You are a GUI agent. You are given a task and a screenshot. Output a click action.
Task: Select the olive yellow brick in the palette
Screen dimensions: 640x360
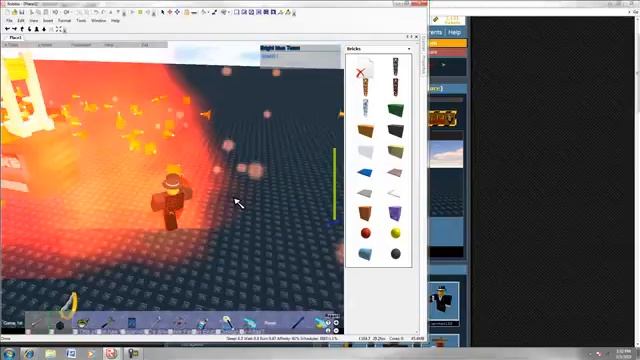pos(396,151)
